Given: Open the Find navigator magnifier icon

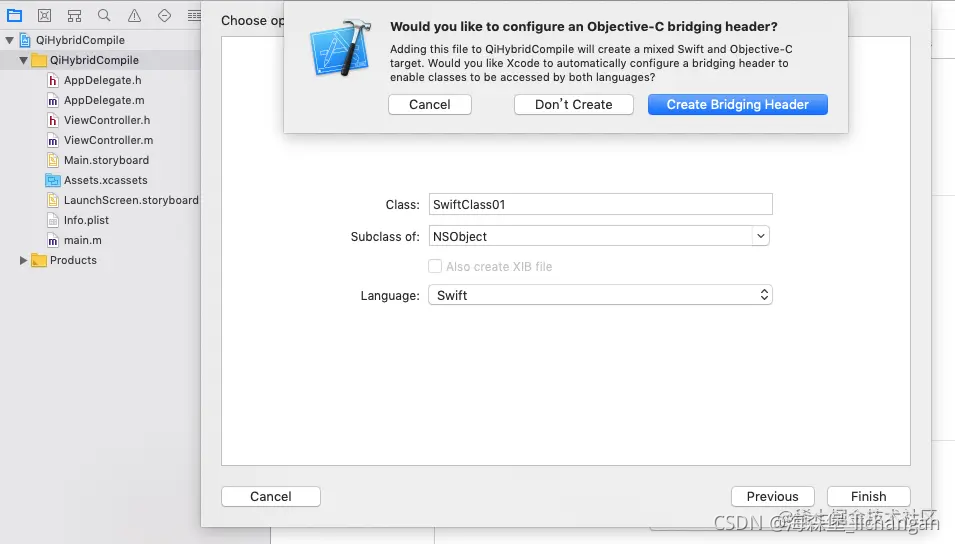Looking at the screenshot, I should [104, 16].
